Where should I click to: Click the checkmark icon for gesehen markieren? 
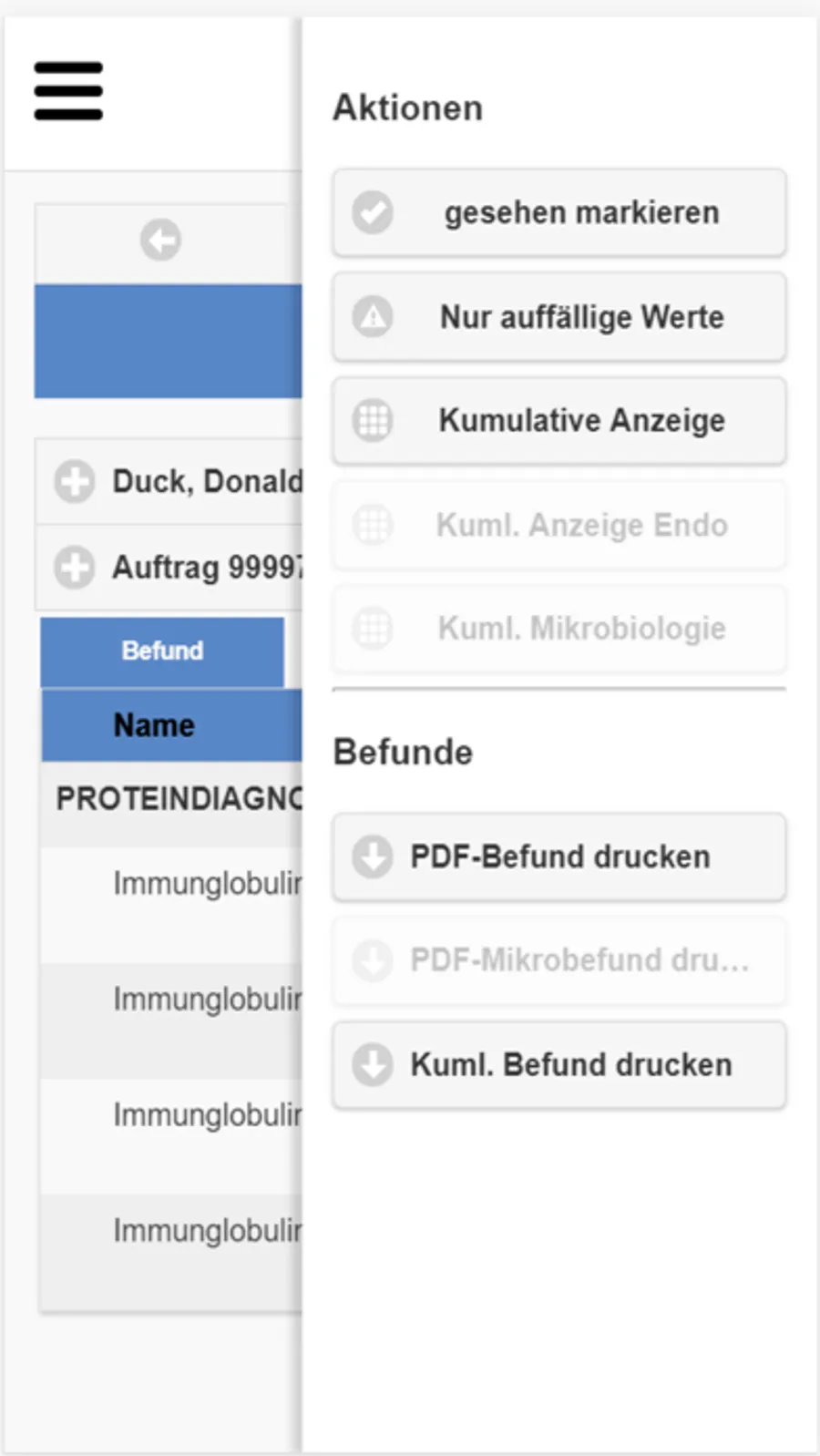[373, 212]
